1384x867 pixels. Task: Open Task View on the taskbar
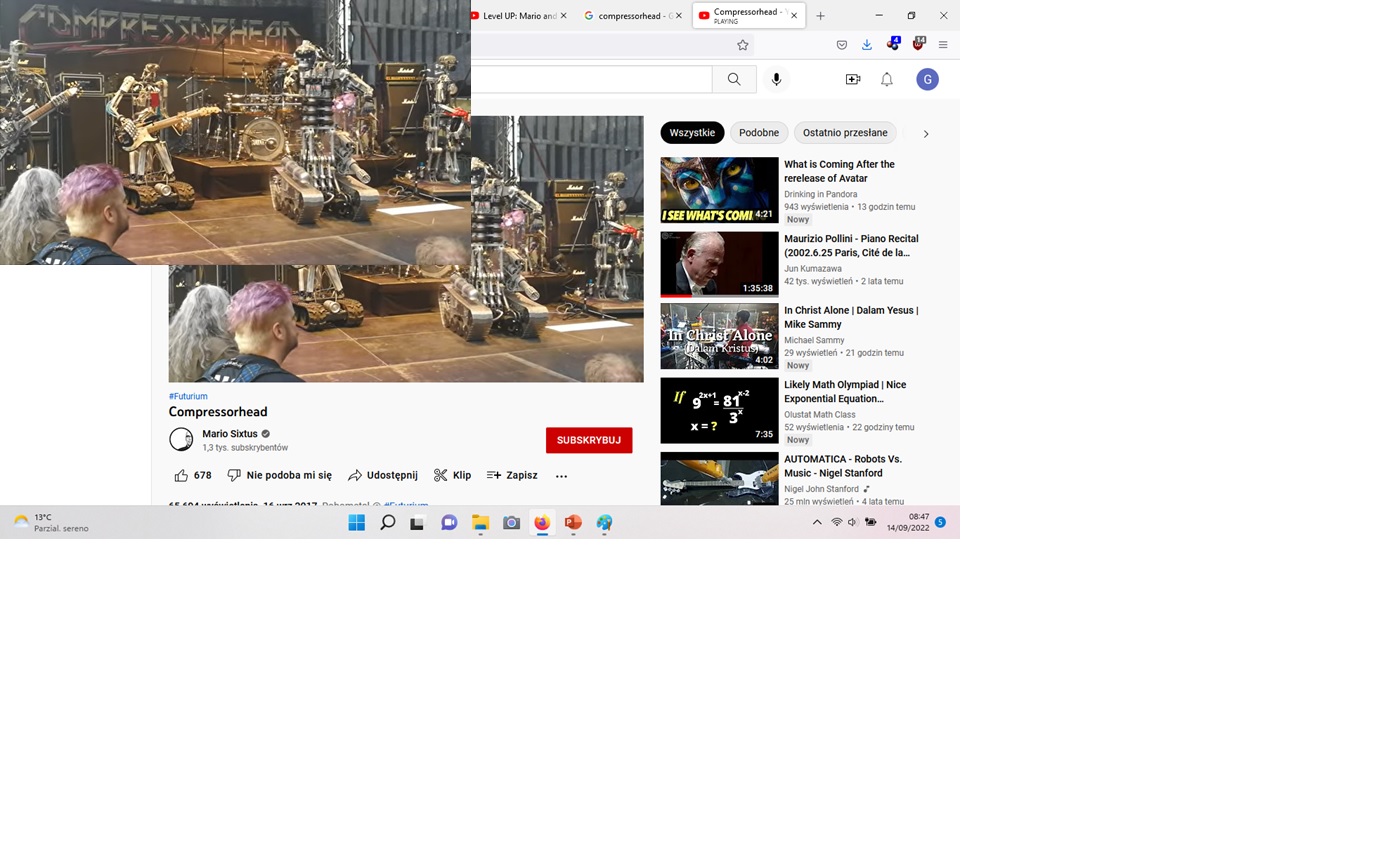pyautogui.click(x=418, y=522)
